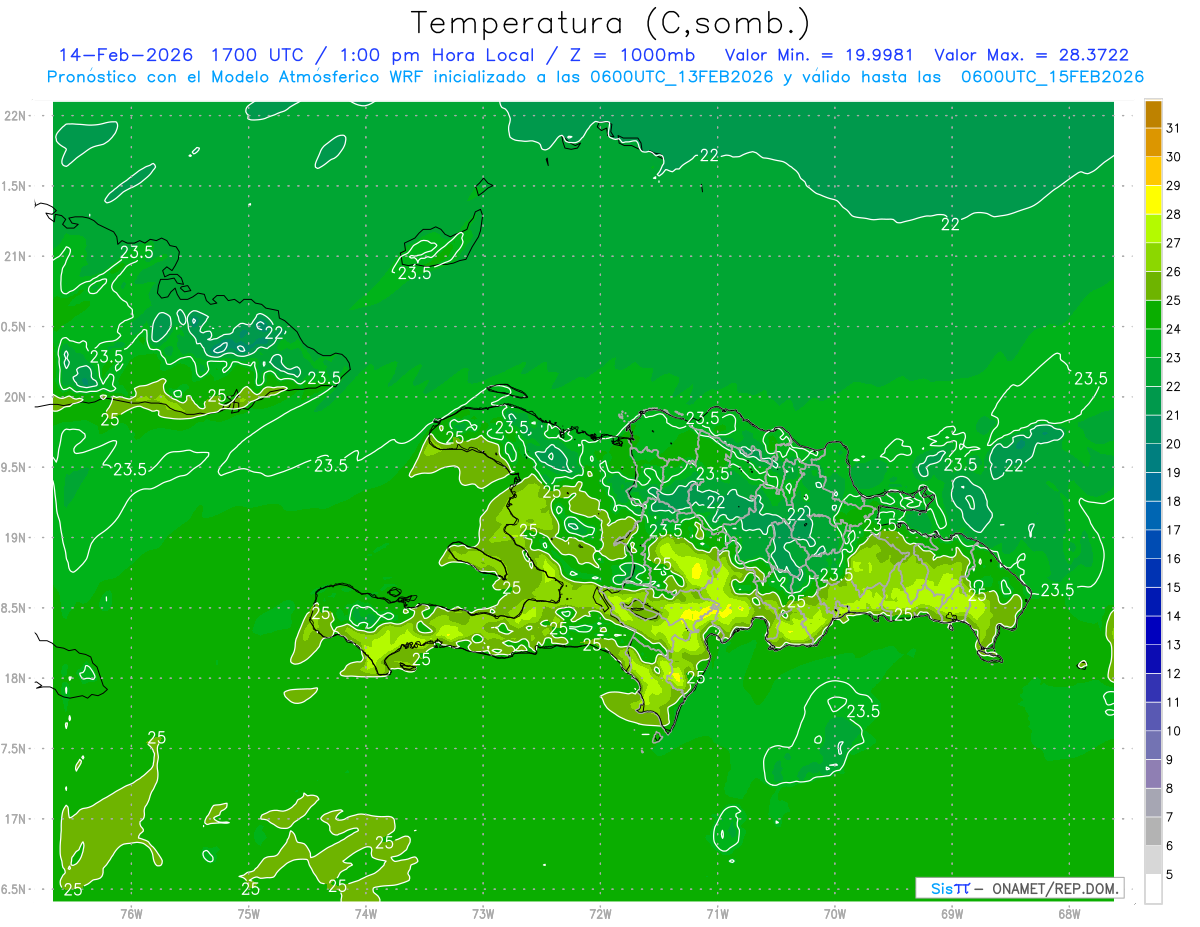Viewport: 1200px width, 927px height.
Task: Click the "21N" latitude axis label
Action: [x=16, y=257]
